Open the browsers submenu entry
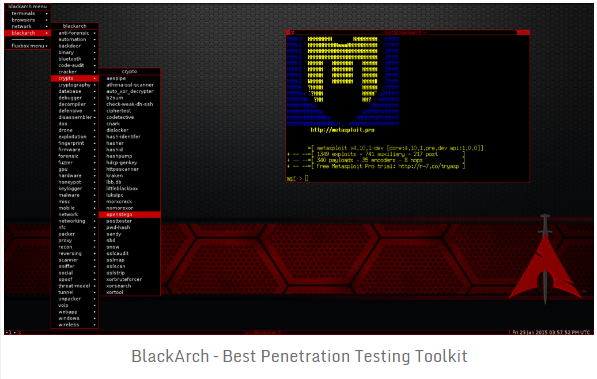Image resolution: width=597 pixels, height=379 pixels. pos(27,20)
